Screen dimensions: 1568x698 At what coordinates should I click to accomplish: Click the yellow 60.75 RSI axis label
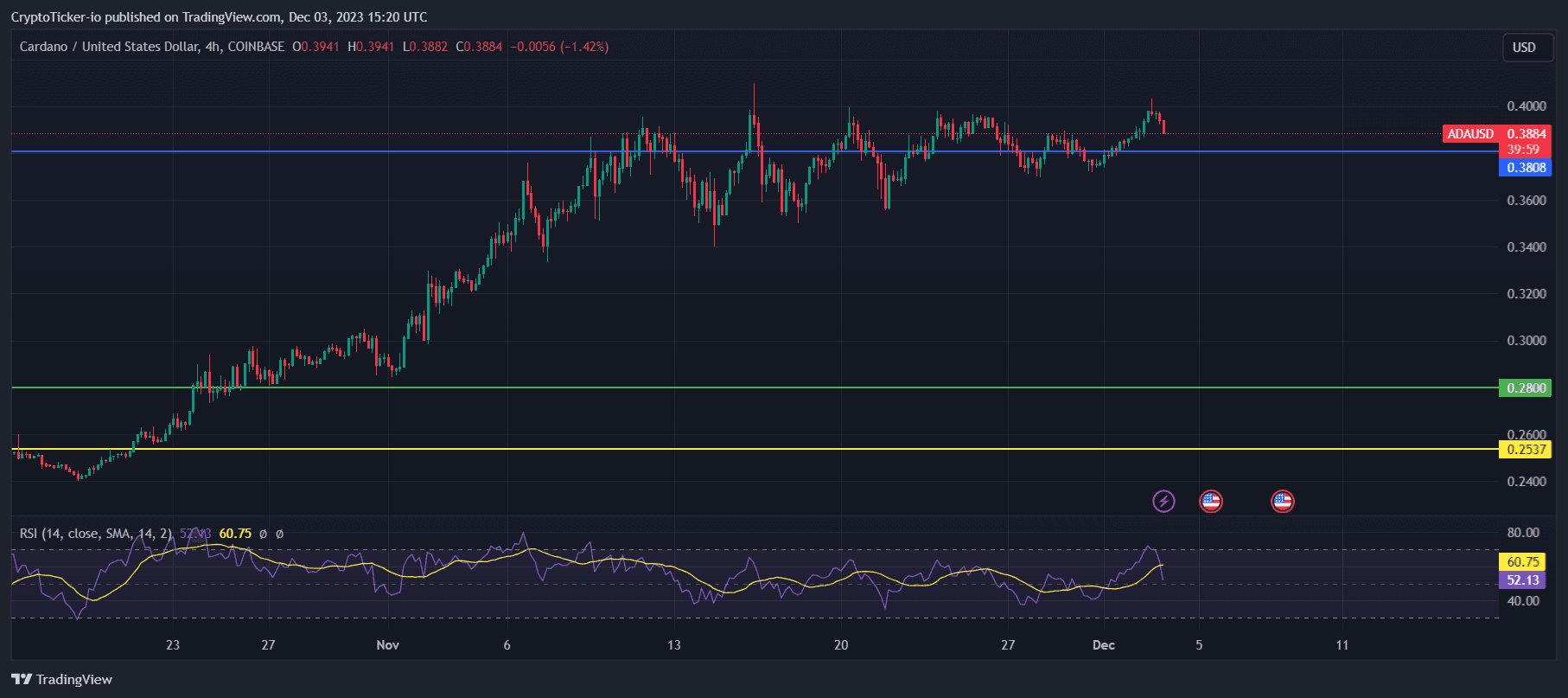point(1522,561)
